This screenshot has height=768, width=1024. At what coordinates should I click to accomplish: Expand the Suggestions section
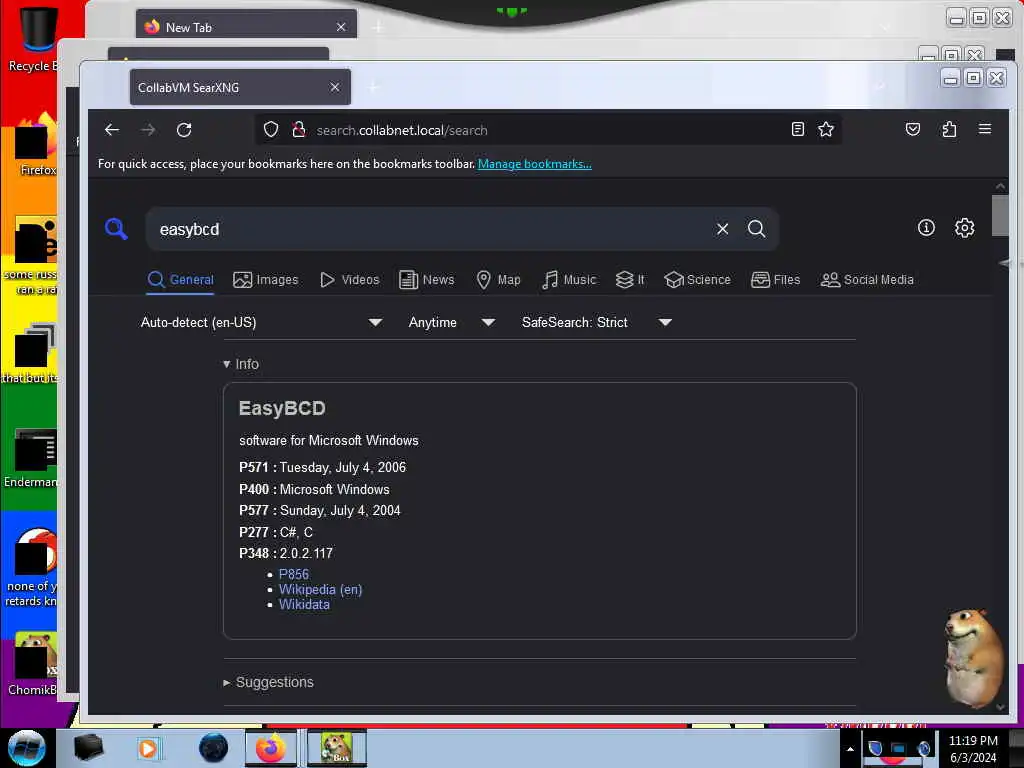268,682
